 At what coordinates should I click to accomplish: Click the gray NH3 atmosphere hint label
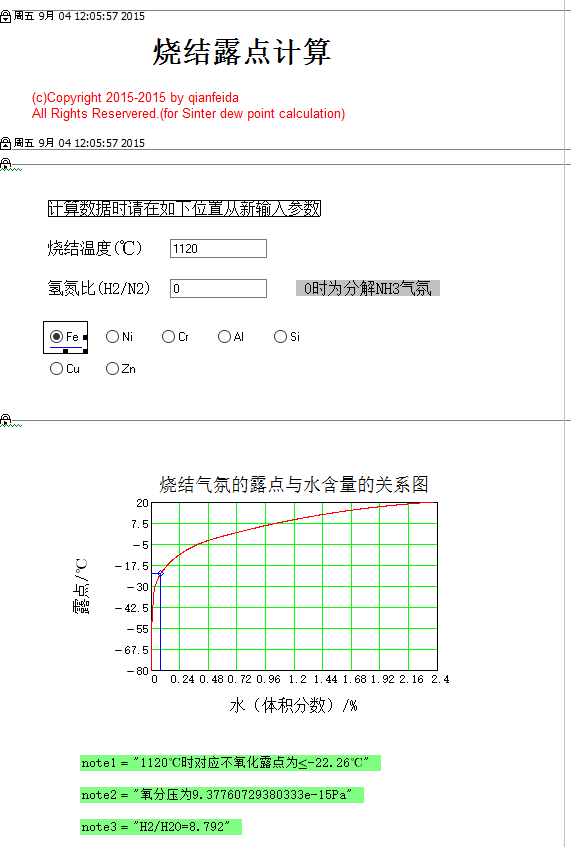click(368, 288)
